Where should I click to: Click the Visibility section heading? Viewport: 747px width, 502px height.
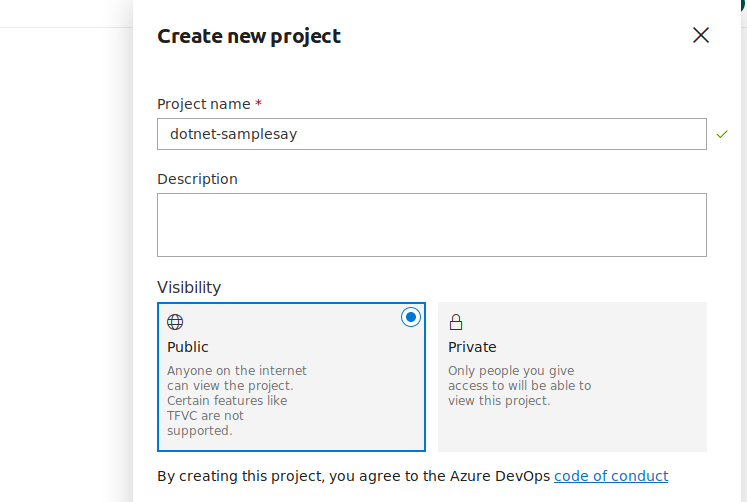[x=189, y=287]
